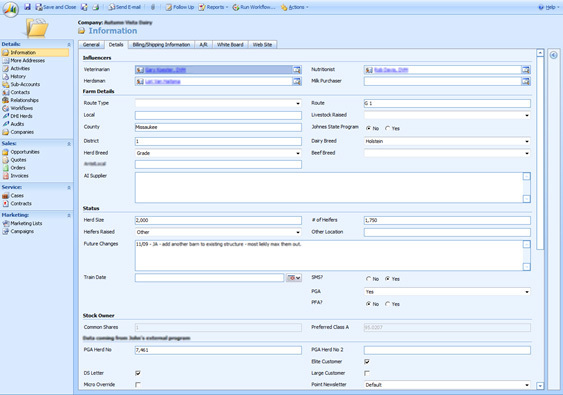Click the Save and Close button
This screenshot has width=563, height=395.
[56, 7]
